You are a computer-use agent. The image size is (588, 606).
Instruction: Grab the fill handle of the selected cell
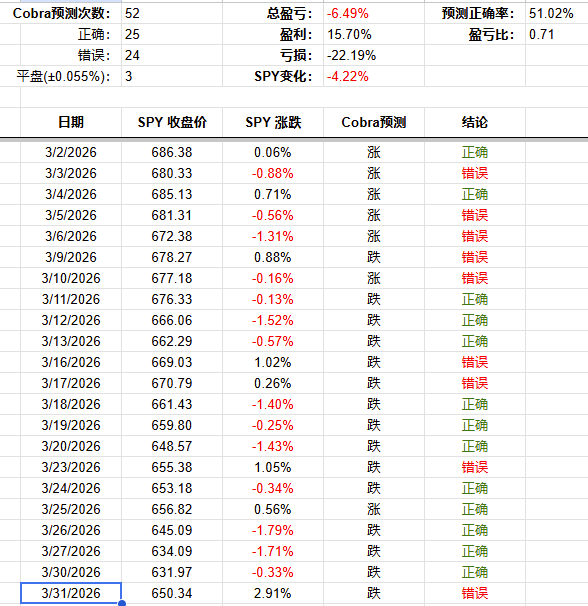122,603
